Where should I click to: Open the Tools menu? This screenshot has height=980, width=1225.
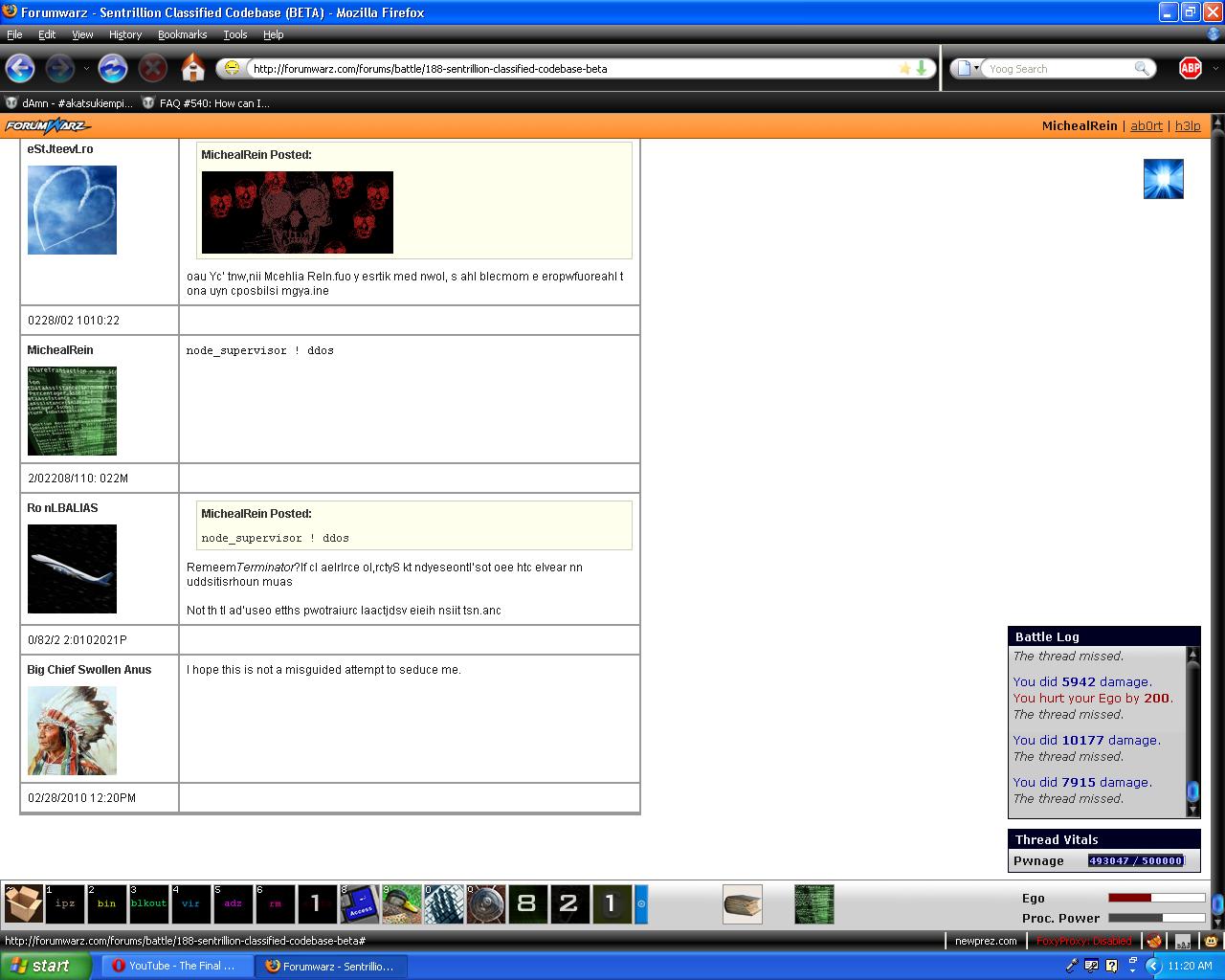(234, 34)
